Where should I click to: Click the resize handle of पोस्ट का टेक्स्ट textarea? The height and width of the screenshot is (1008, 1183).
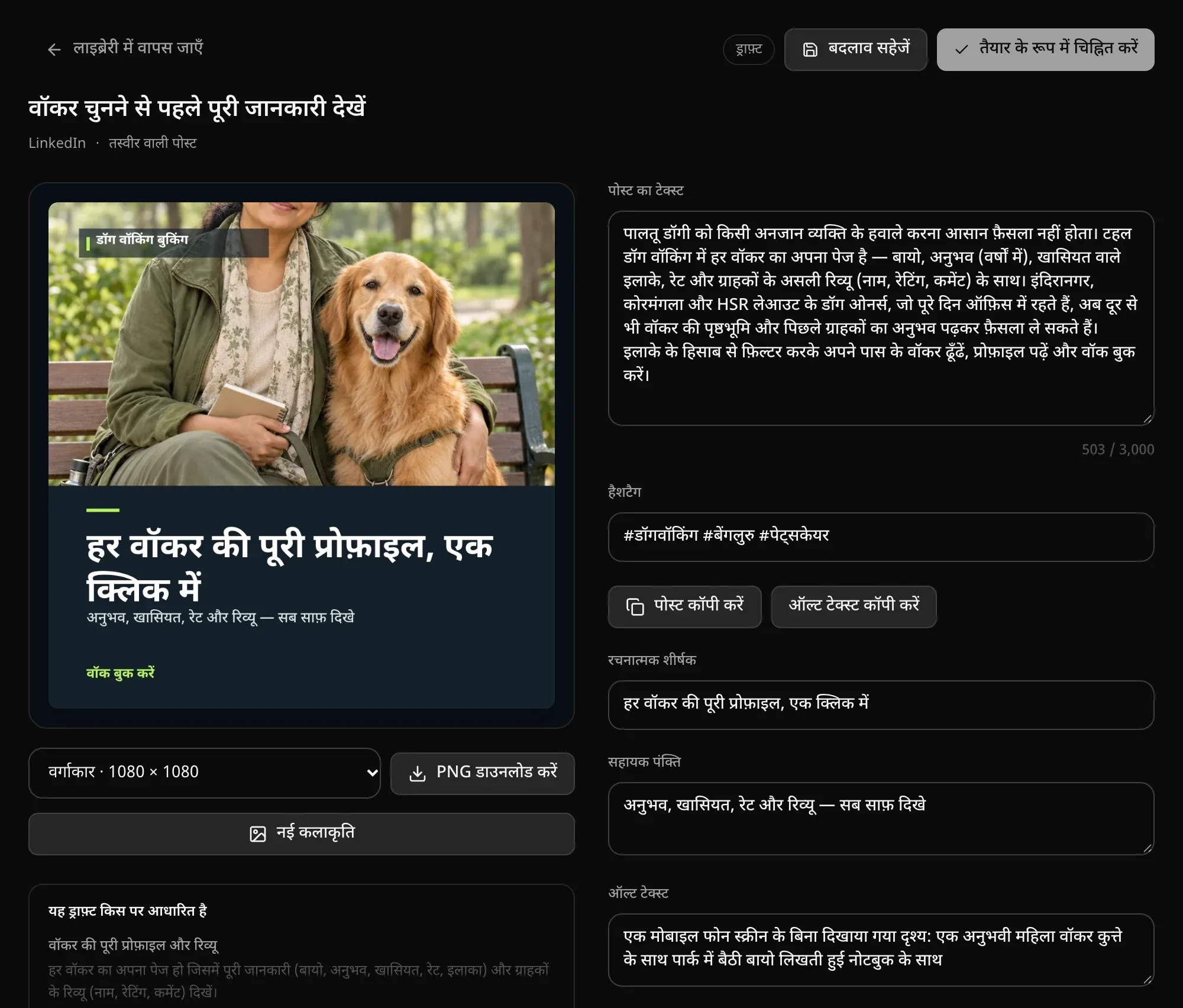tap(1147, 419)
